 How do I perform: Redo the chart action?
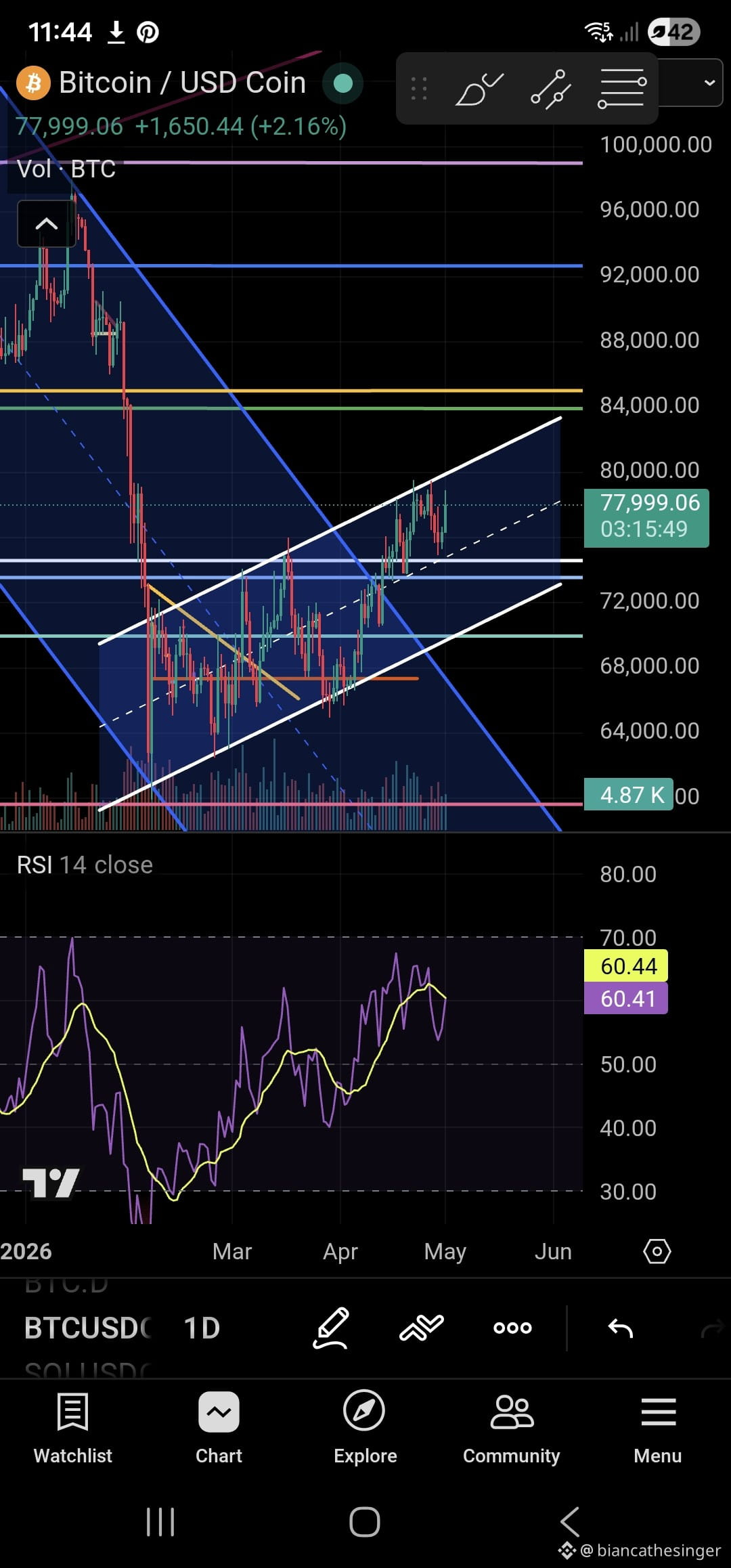click(x=712, y=1330)
